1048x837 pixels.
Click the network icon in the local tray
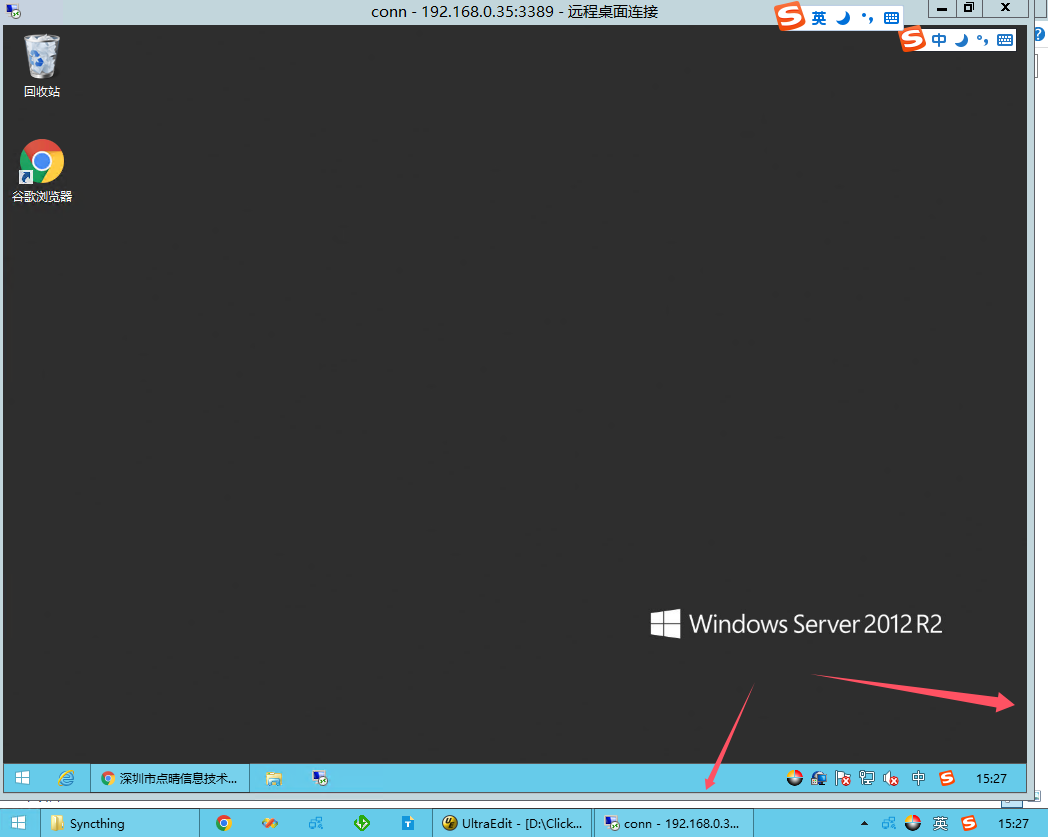coord(888,823)
